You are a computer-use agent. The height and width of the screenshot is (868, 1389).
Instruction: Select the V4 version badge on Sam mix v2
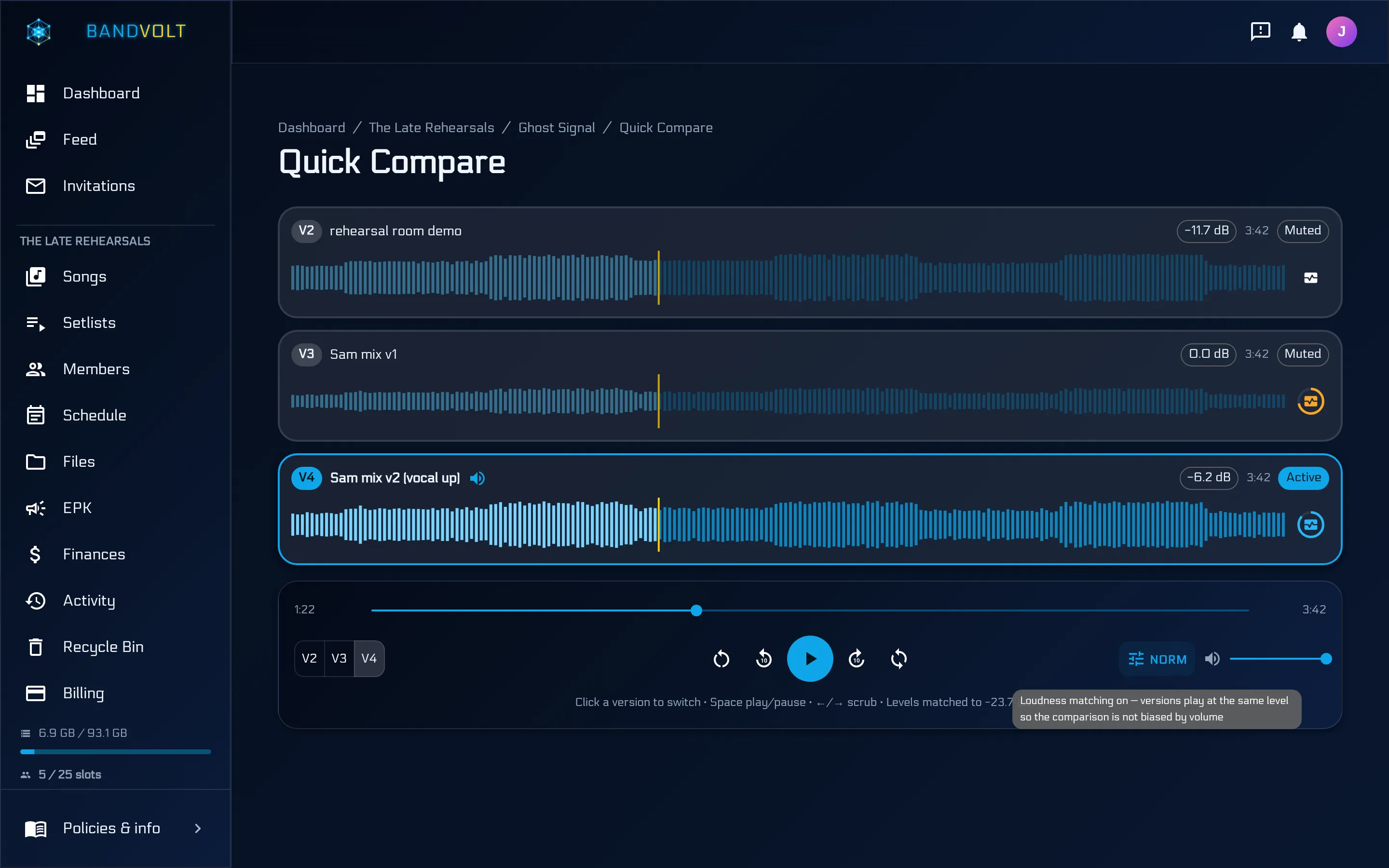coord(307,477)
